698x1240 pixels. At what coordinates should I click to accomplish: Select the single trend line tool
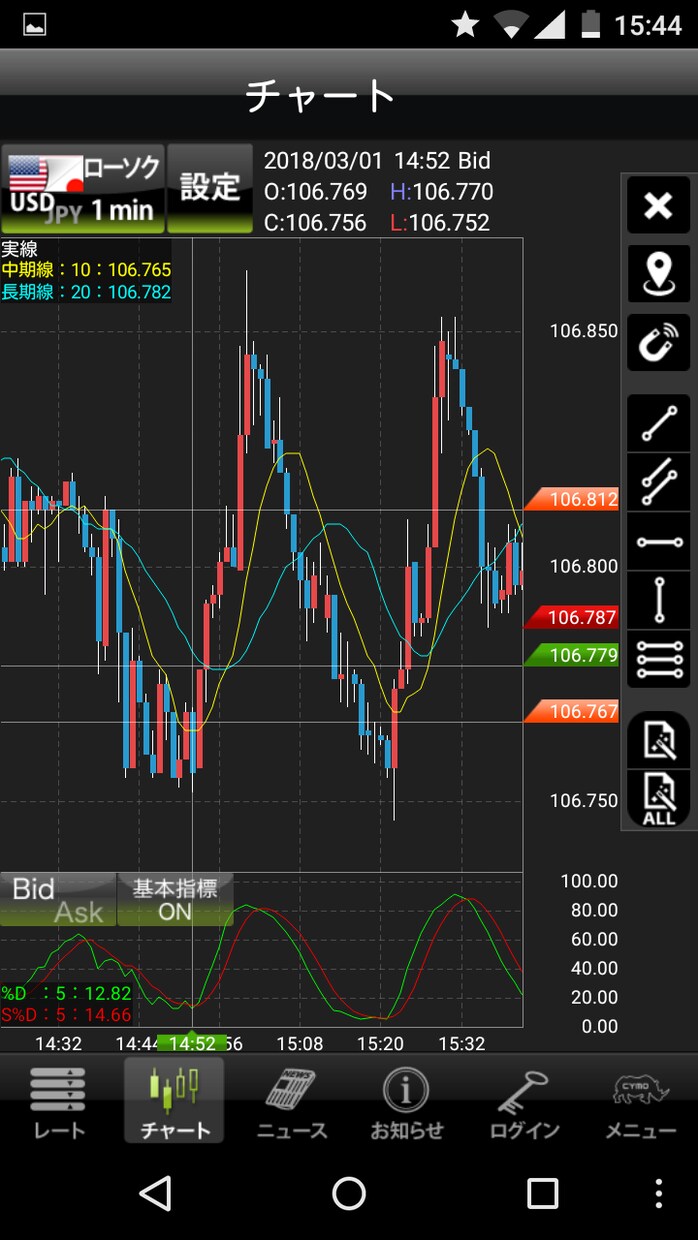(659, 424)
